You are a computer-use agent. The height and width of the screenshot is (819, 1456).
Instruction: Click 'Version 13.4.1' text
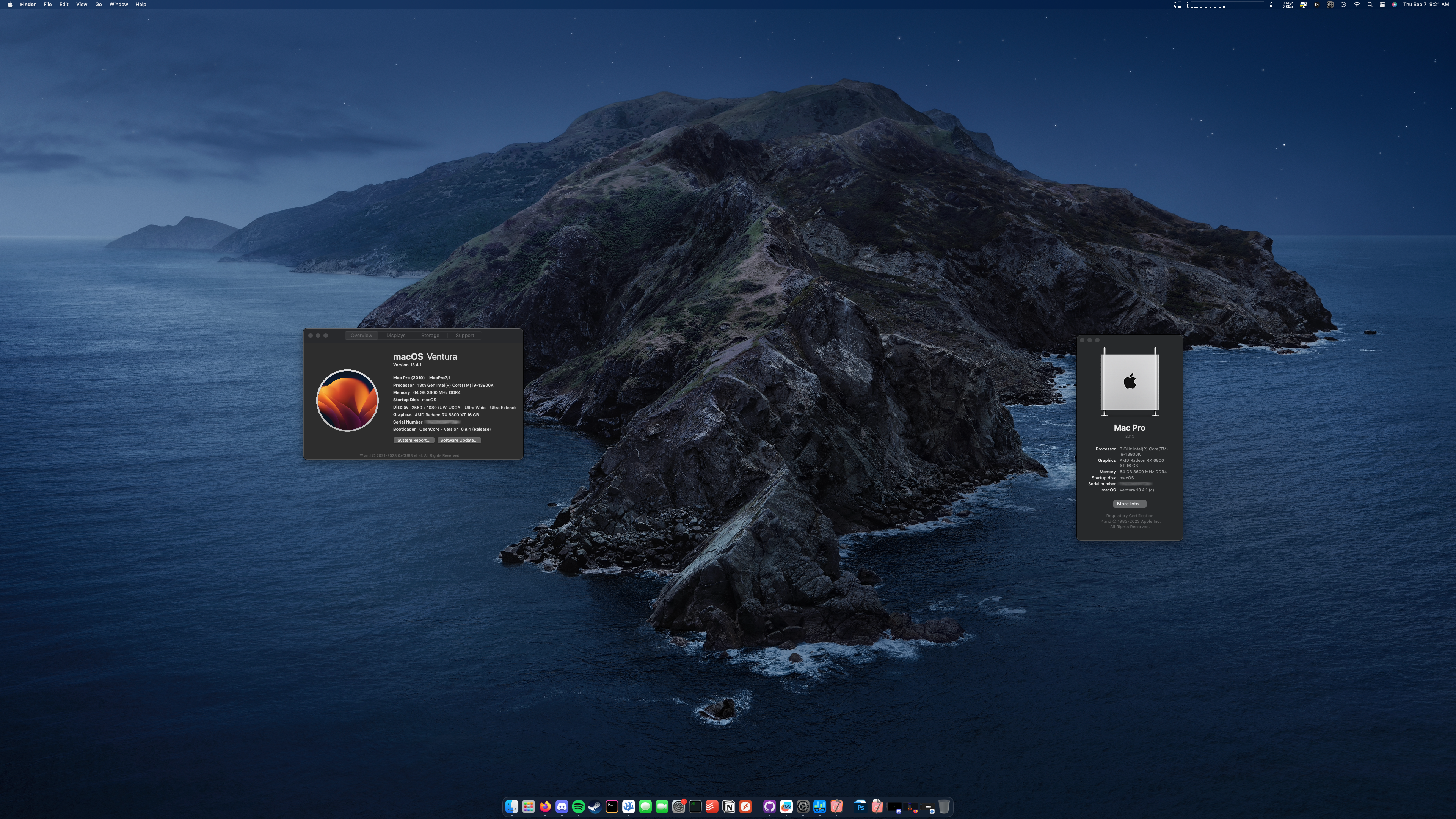click(x=407, y=365)
